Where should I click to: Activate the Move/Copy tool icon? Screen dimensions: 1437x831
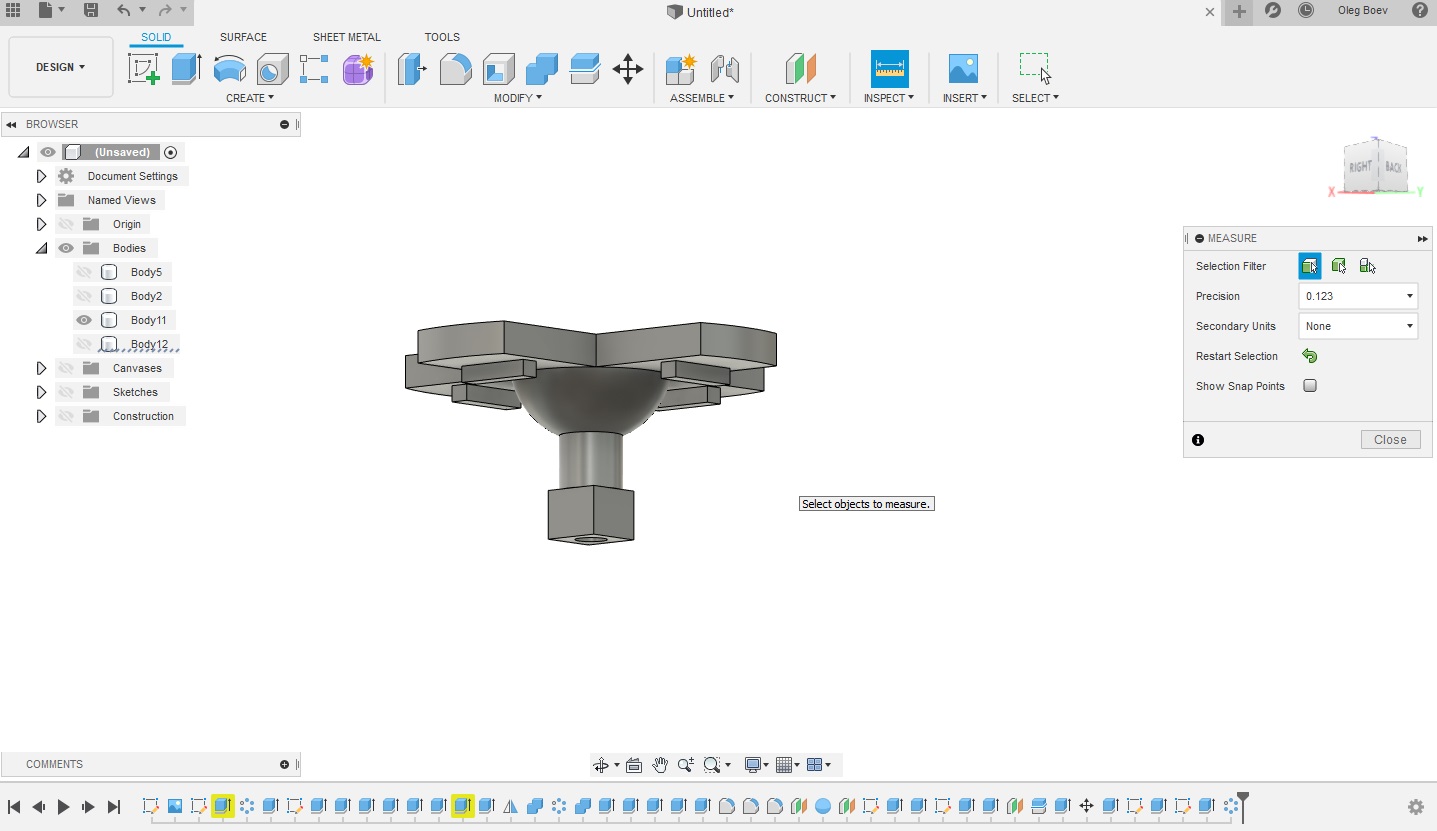tap(628, 69)
